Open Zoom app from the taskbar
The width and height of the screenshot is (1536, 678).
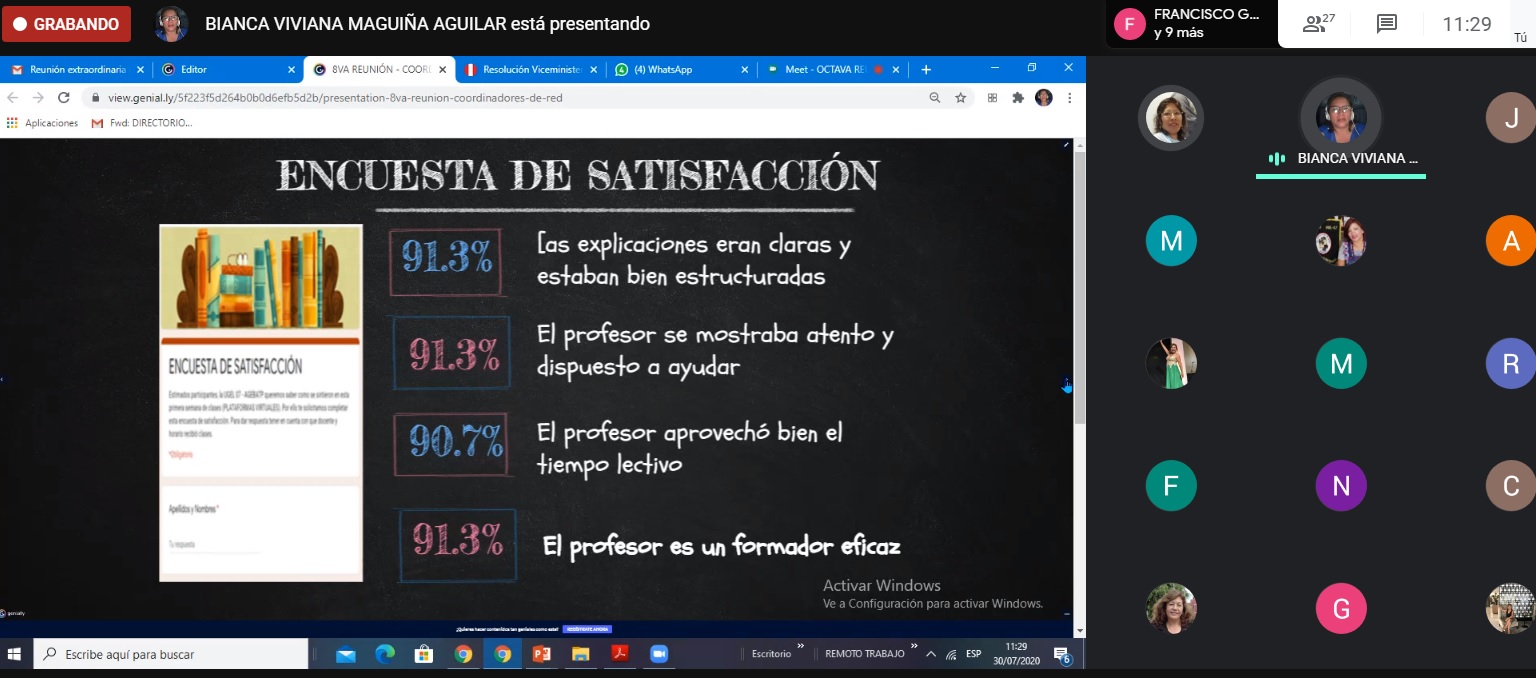click(658, 654)
